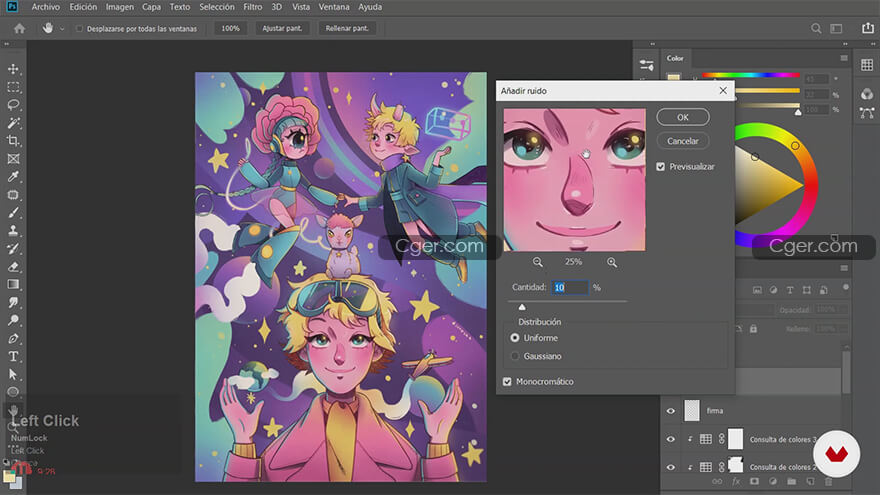The image size is (880, 495).
Task: Click the Rellenar pant. button
Action: point(347,28)
